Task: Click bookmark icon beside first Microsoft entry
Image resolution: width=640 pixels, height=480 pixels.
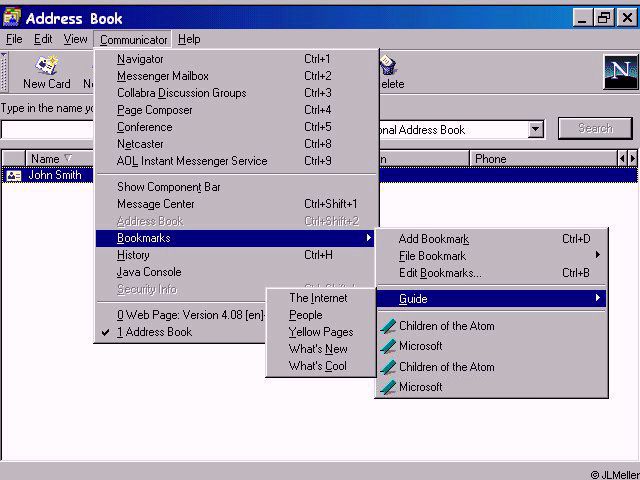Action: point(388,346)
